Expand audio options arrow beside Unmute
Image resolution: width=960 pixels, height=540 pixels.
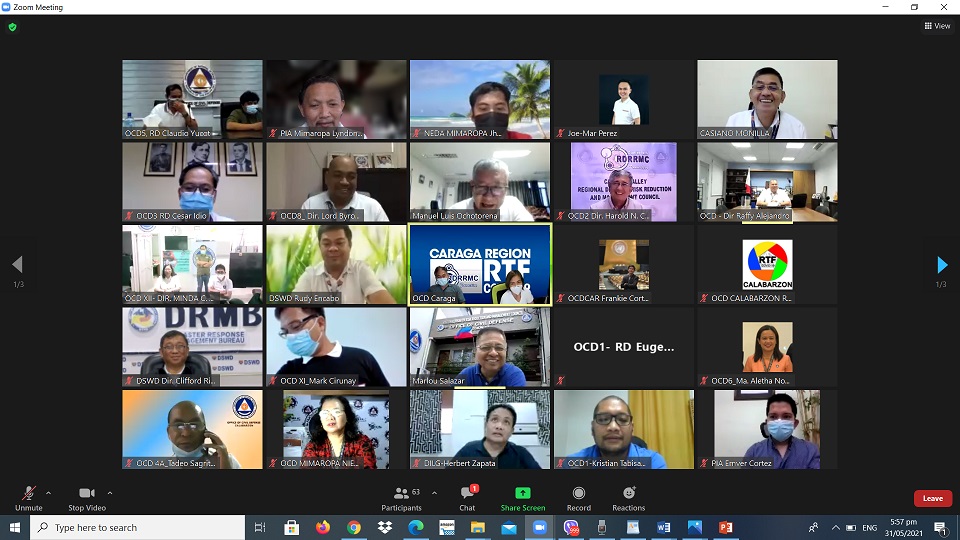[x=49, y=492]
